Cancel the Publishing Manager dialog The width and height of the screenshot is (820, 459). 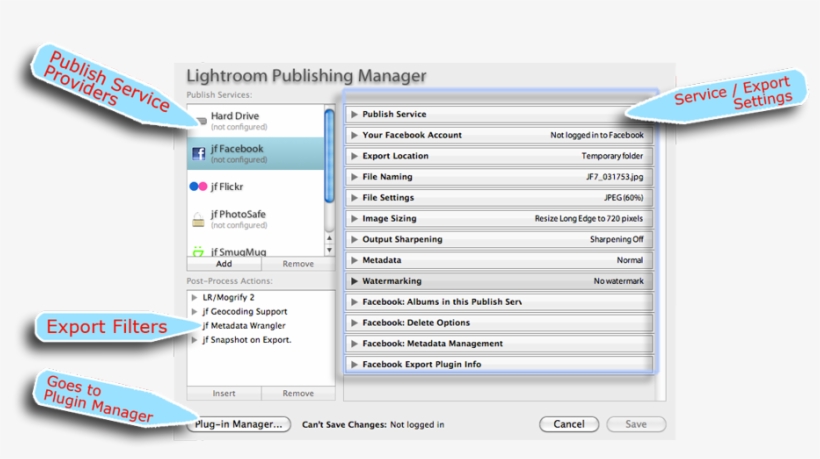(x=569, y=424)
